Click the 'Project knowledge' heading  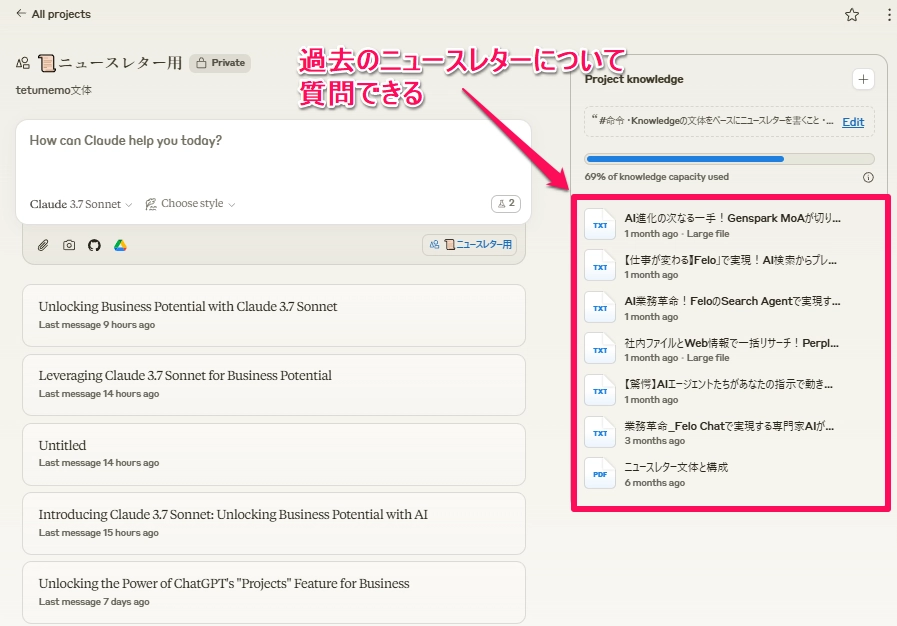(x=634, y=80)
